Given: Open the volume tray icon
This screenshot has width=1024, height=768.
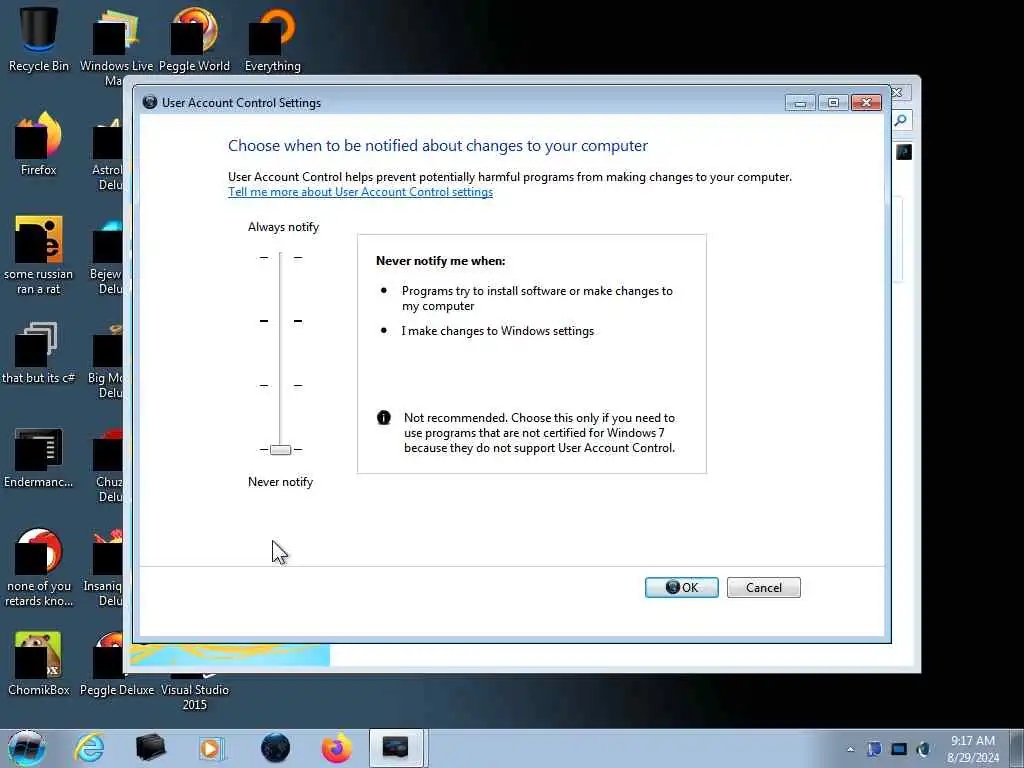Looking at the screenshot, I should click(x=923, y=749).
